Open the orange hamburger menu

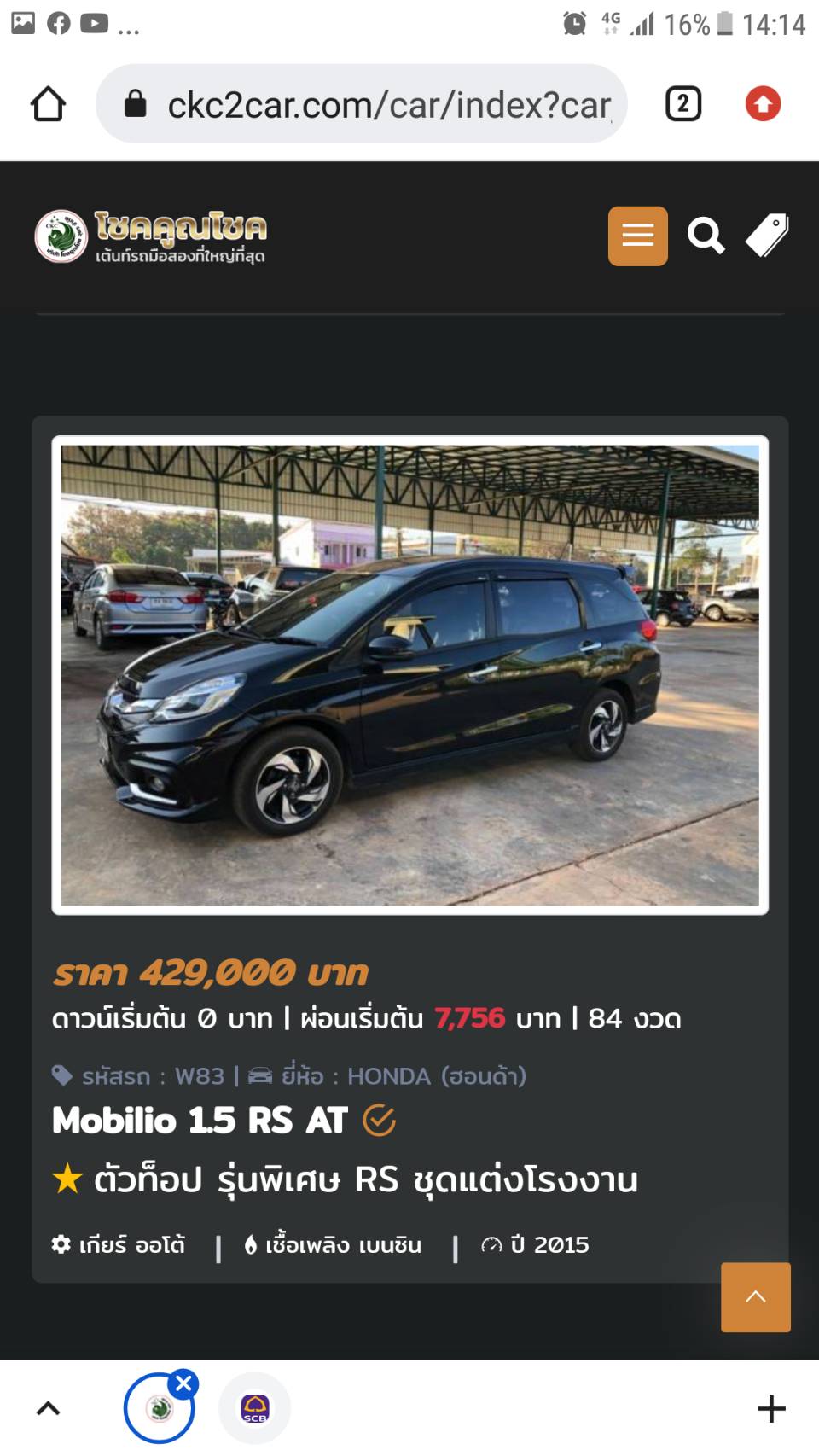point(637,236)
